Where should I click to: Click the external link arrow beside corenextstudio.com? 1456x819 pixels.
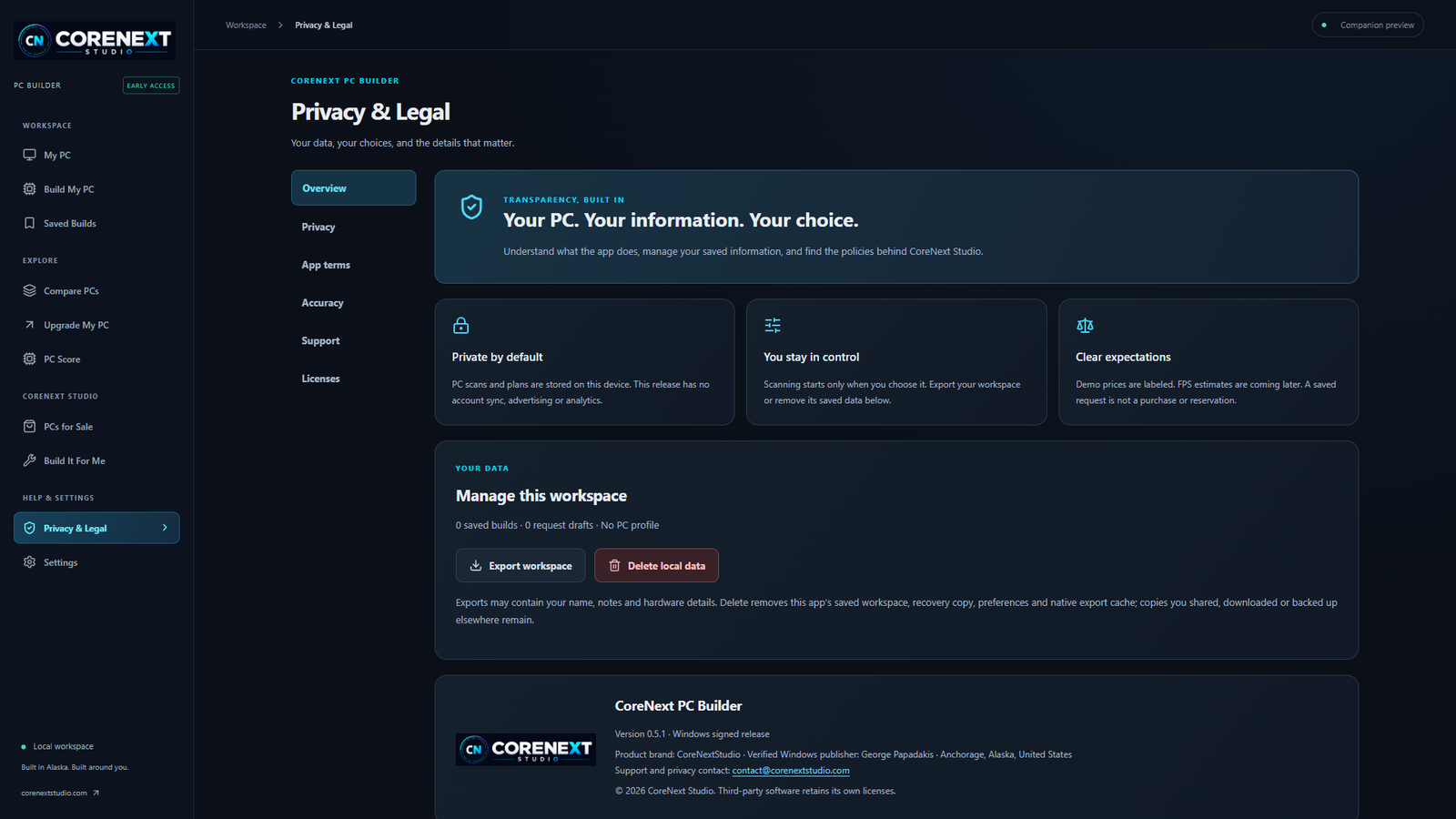pyautogui.click(x=96, y=793)
